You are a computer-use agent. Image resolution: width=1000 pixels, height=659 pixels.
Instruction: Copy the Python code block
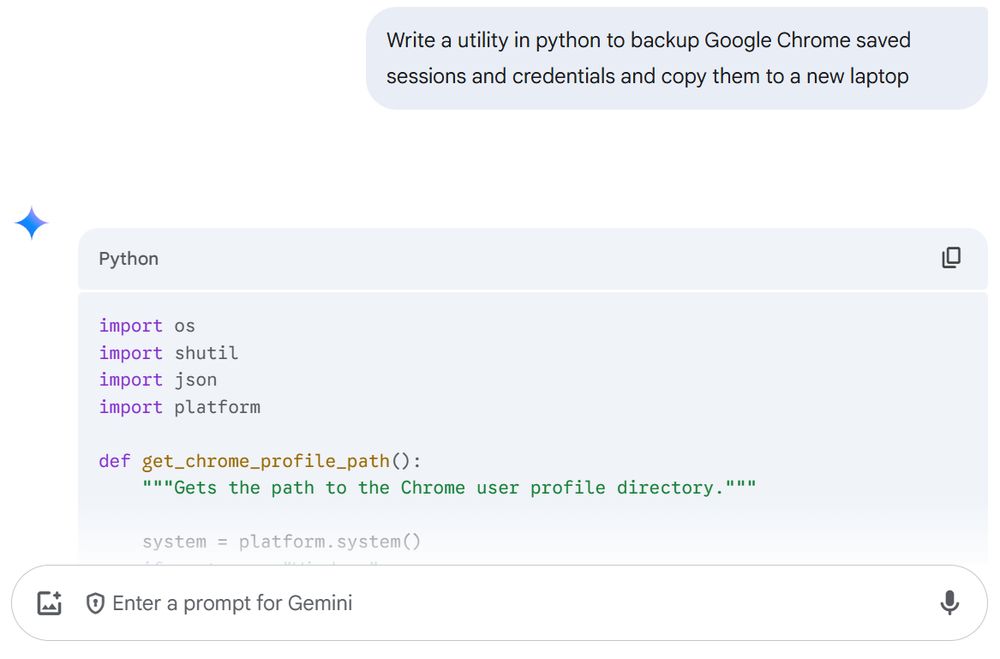pos(951,258)
